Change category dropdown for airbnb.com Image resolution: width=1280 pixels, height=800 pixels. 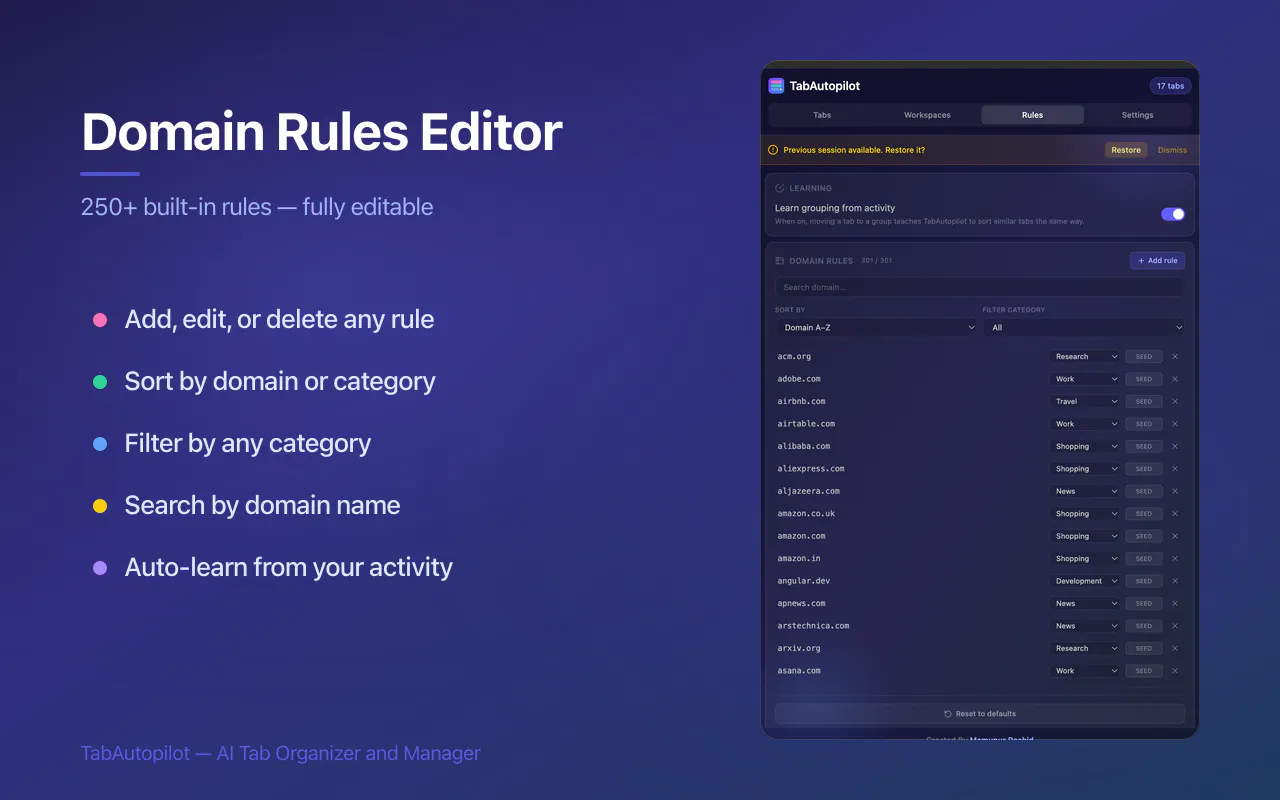pos(1085,402)
